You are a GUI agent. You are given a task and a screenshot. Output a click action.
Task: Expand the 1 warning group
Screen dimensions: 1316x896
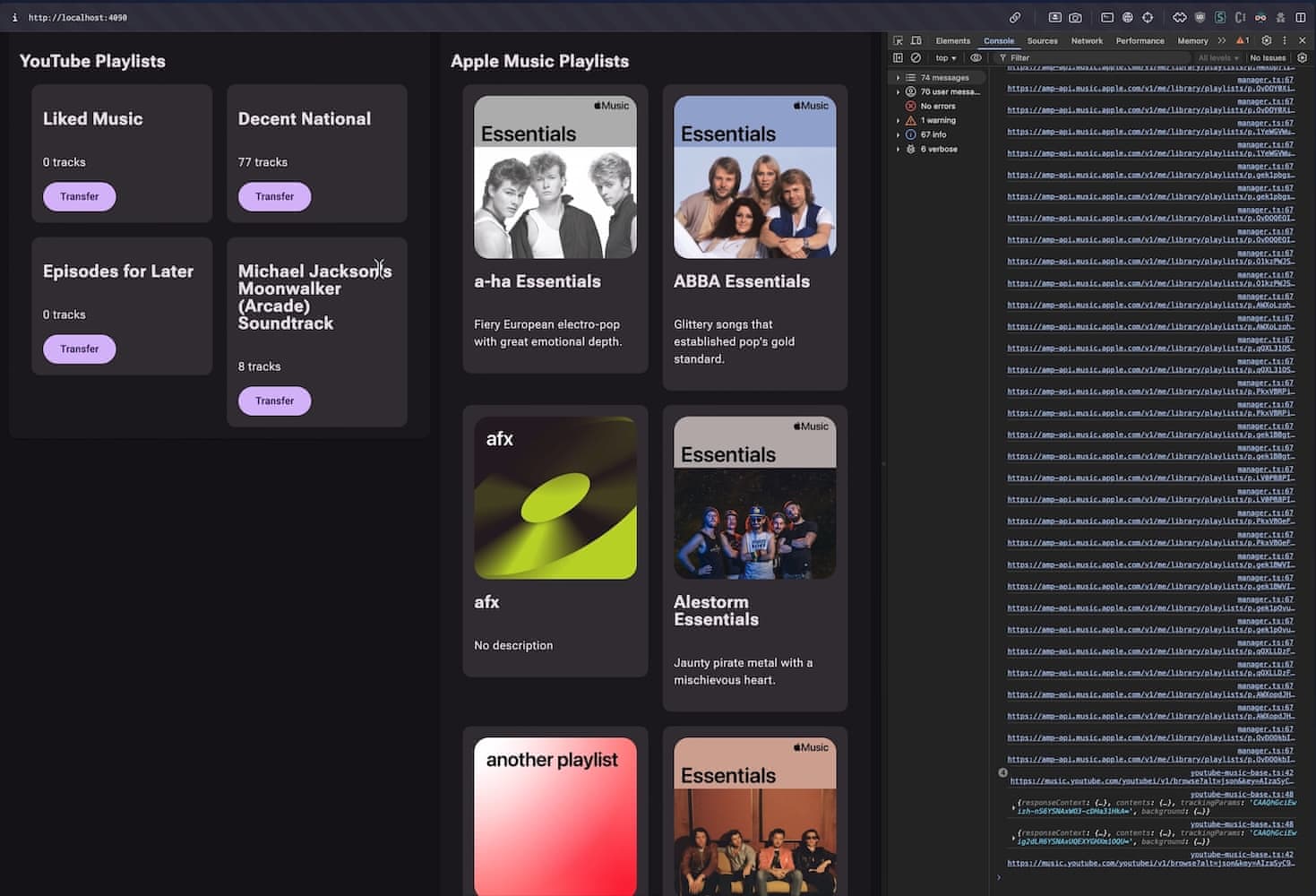[899, 120]
